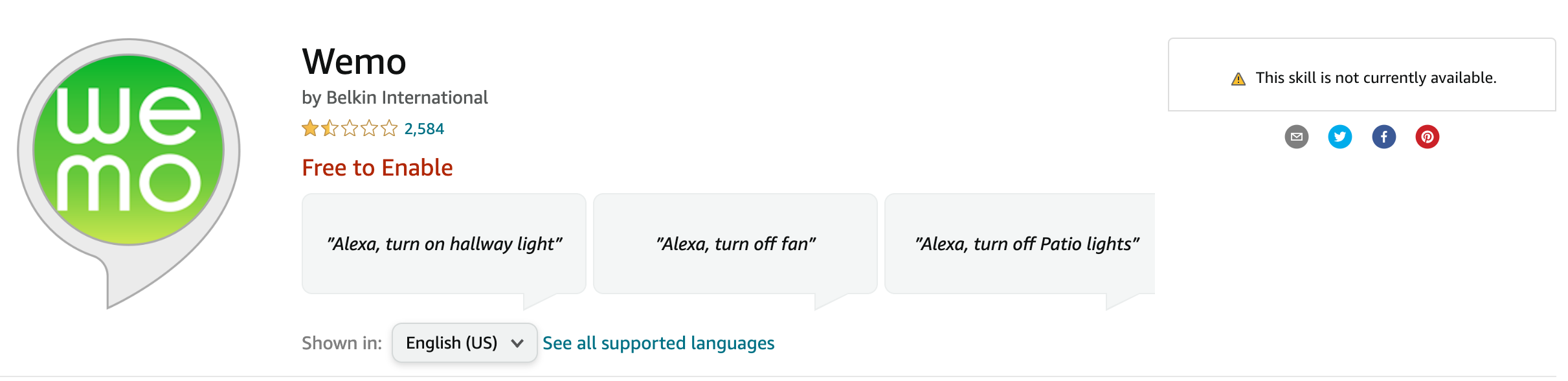
Task: Share the skill via email icon
Action: [x=1296, y=137]
